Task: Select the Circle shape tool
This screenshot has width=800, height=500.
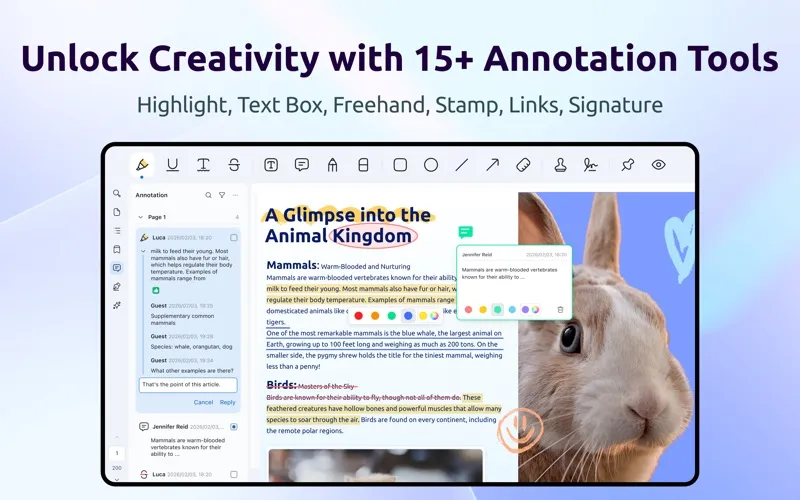Action: tap(431, 165)
